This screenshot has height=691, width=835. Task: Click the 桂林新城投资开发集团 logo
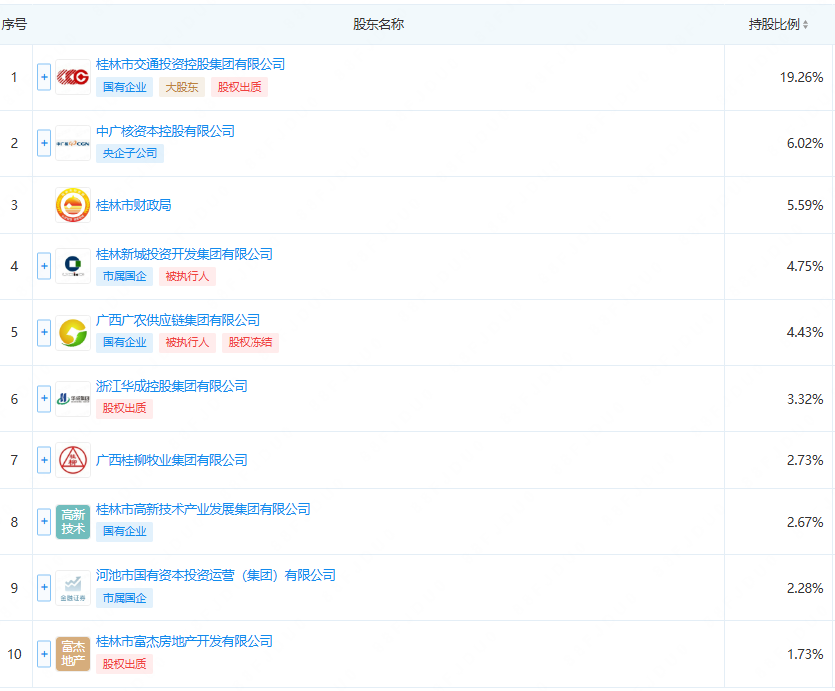point(73,266)
